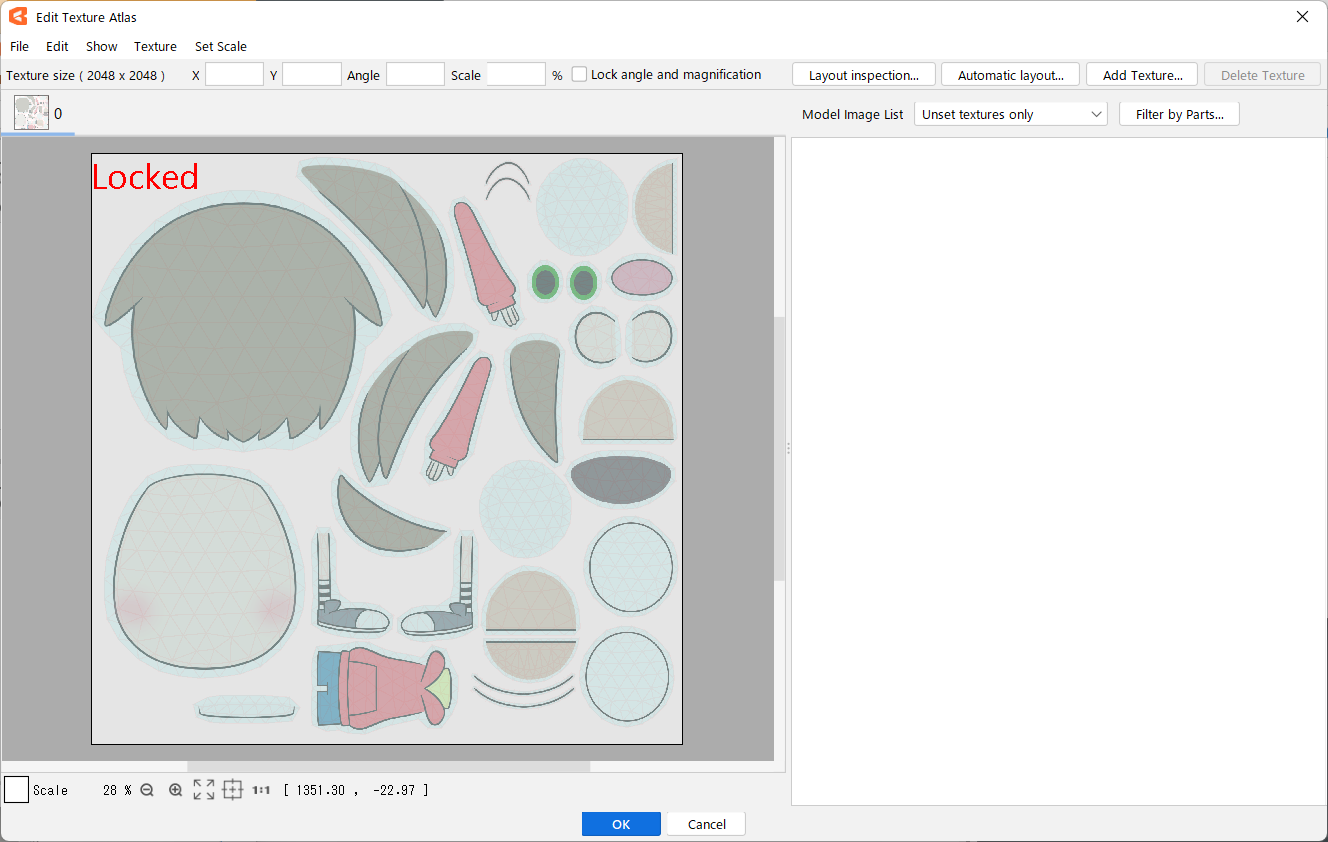Open the File menu
The image size is (1328, 842).
(x=19, y=47)
